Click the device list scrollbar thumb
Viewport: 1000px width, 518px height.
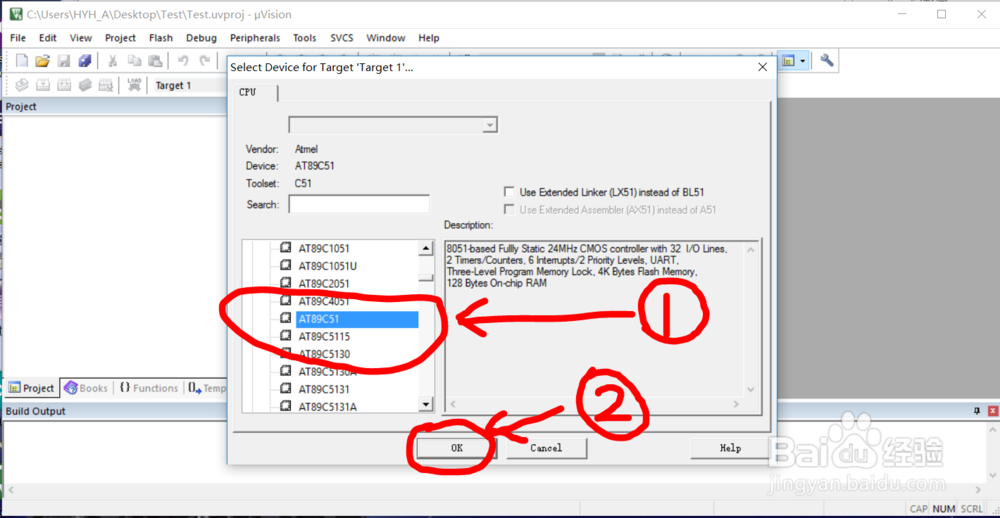[x=425, y=278]
